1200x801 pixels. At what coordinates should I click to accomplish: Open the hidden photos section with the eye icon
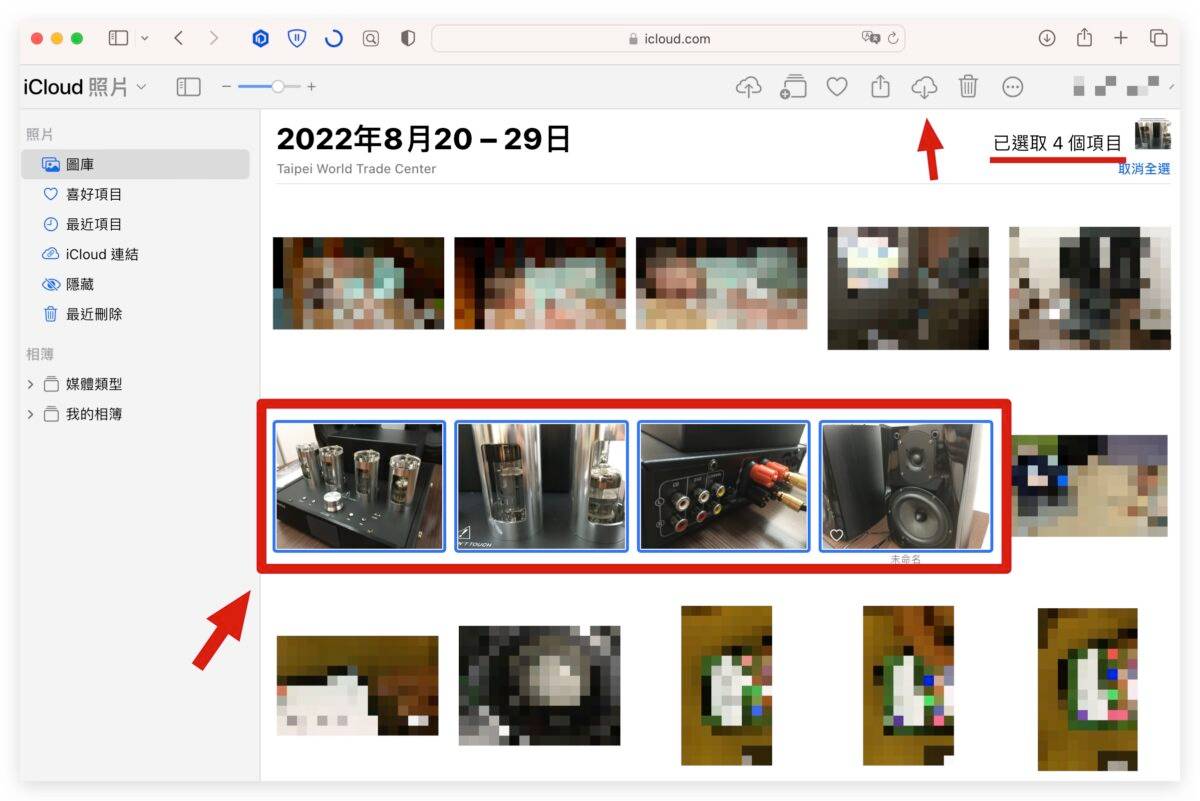[75, 284]
